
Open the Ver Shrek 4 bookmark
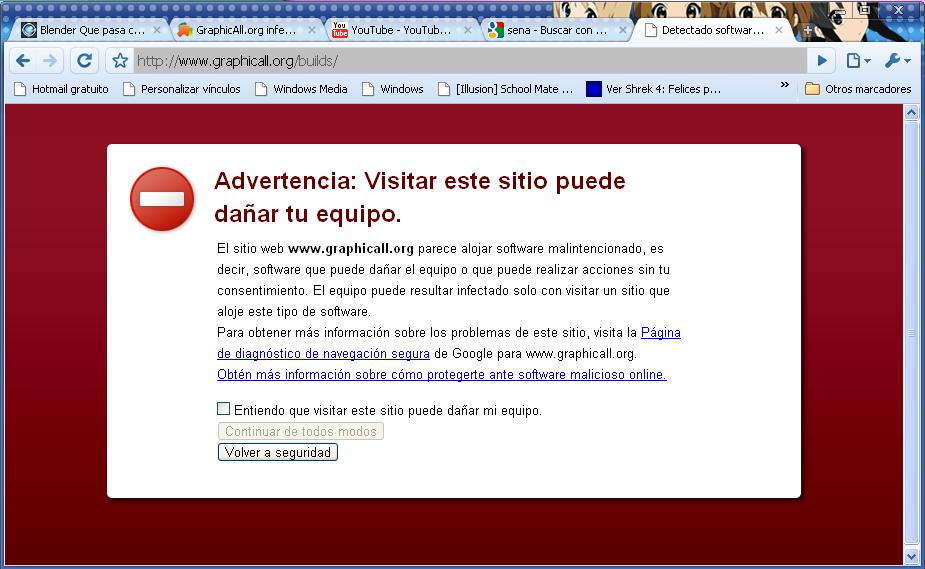coord(654,89)
